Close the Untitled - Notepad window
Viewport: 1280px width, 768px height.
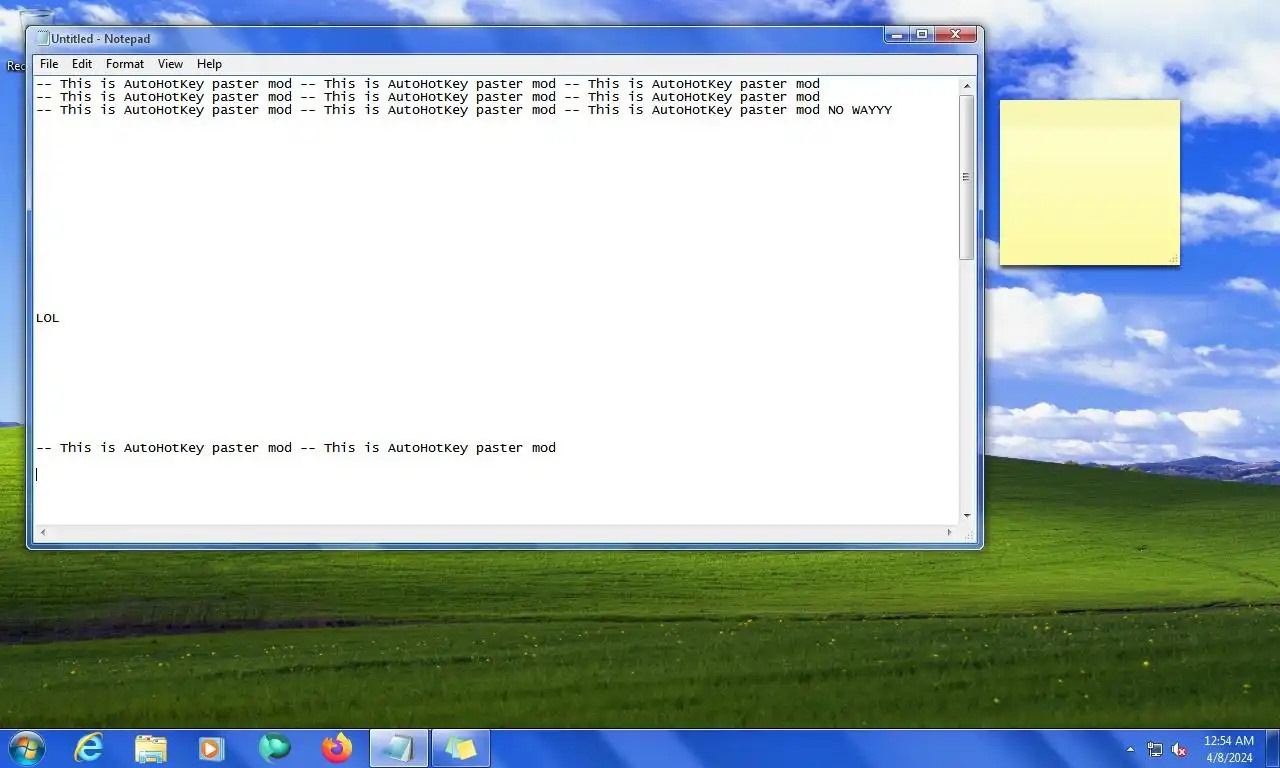click(x=955, y=35)
